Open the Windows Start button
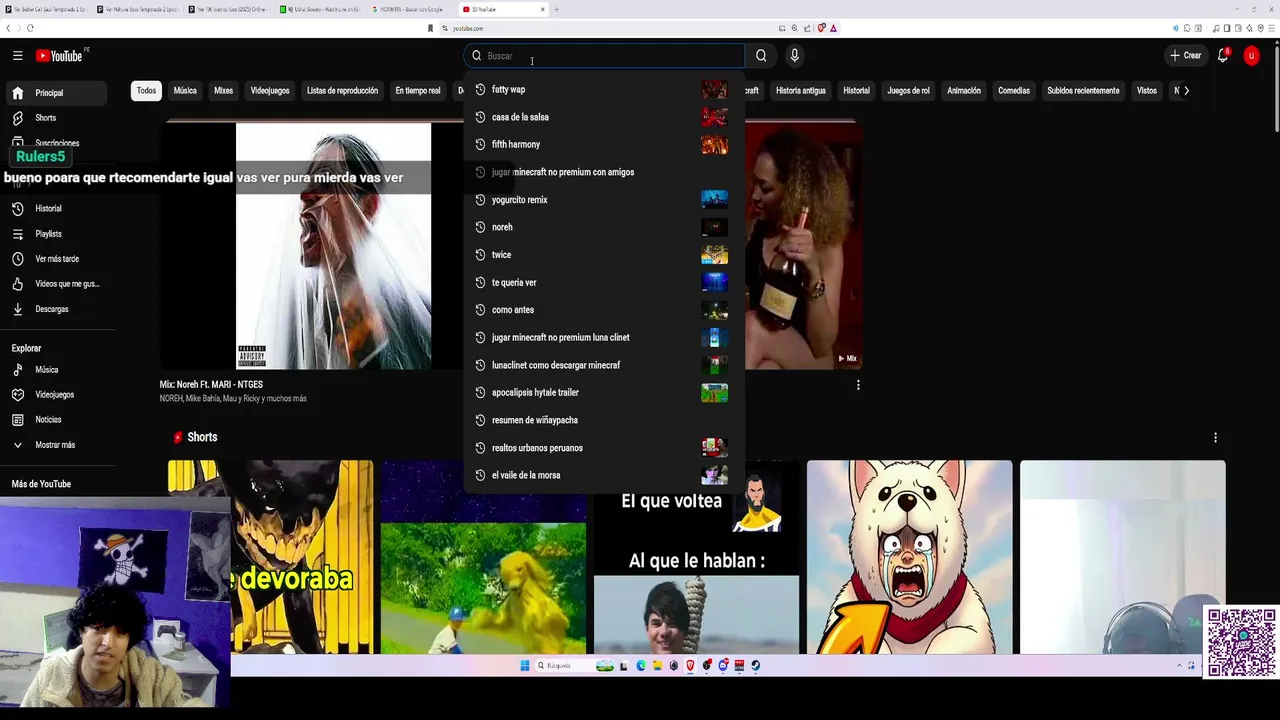1280x720 pixels. click(x=524, y=665)
